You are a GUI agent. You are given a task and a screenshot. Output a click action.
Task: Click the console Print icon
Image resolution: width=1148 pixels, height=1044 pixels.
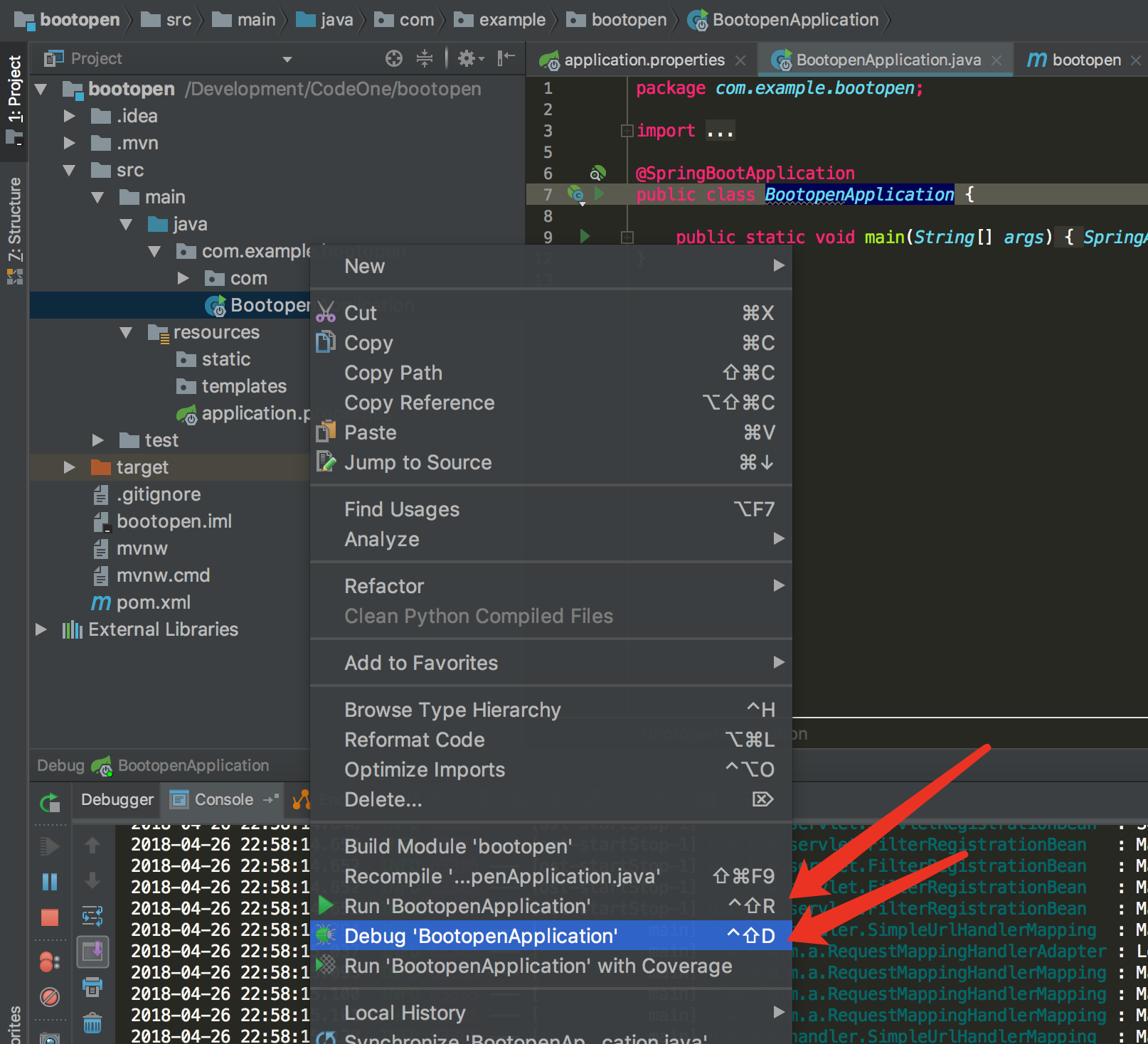[x=92, y=987]
